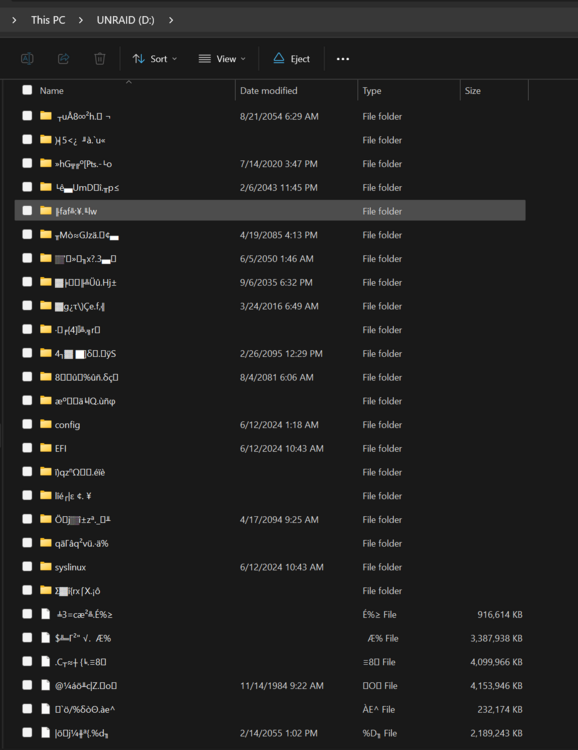Select the EFI folder icon

click(46, 448)
